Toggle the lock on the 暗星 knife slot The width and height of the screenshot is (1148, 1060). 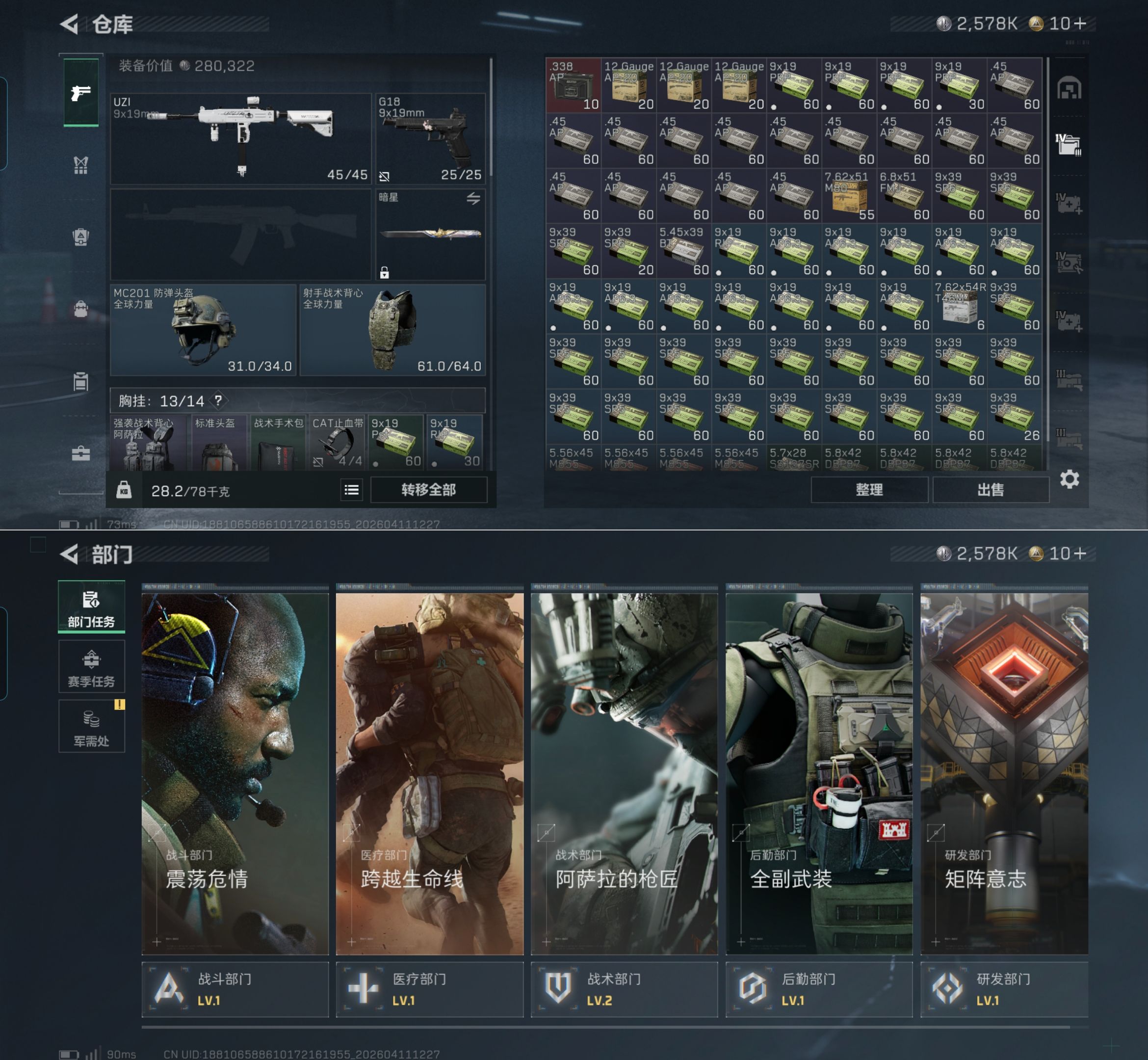point(384,272)
